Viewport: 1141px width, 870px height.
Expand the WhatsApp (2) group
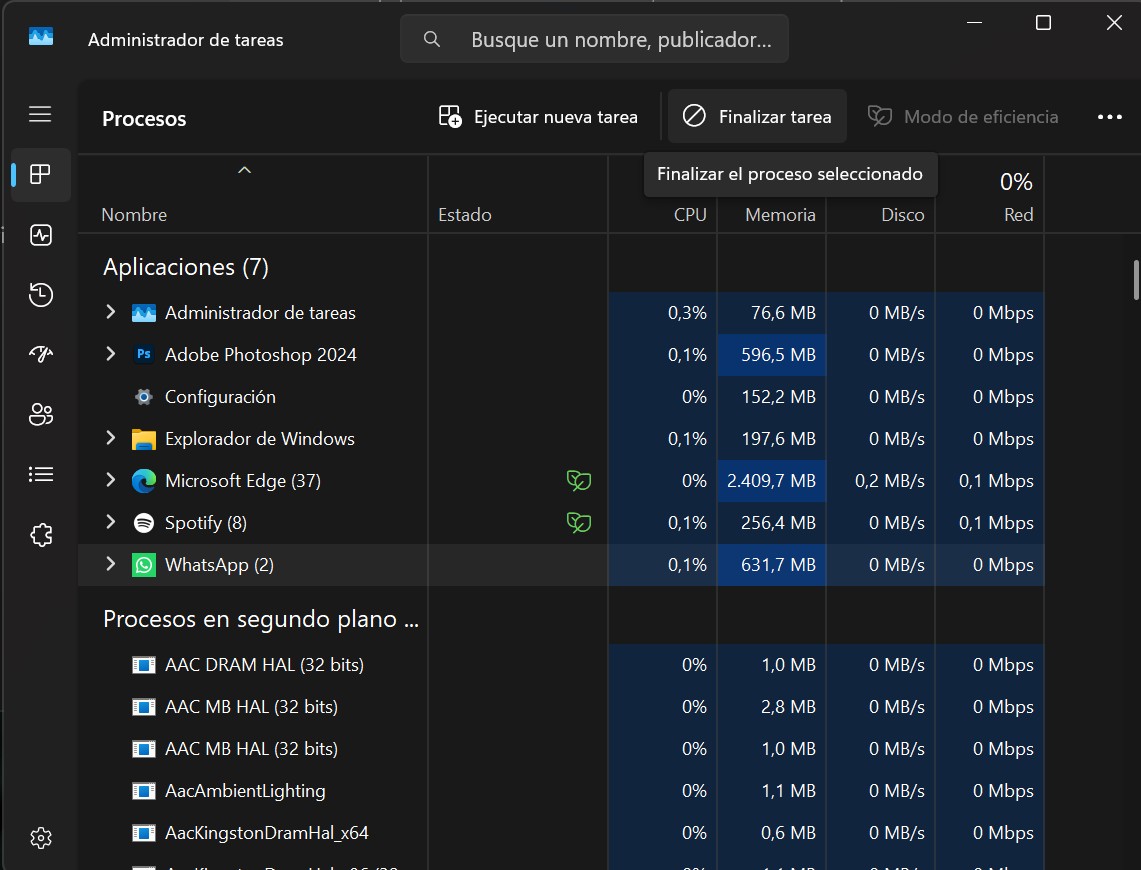click(x=111, y=564)
